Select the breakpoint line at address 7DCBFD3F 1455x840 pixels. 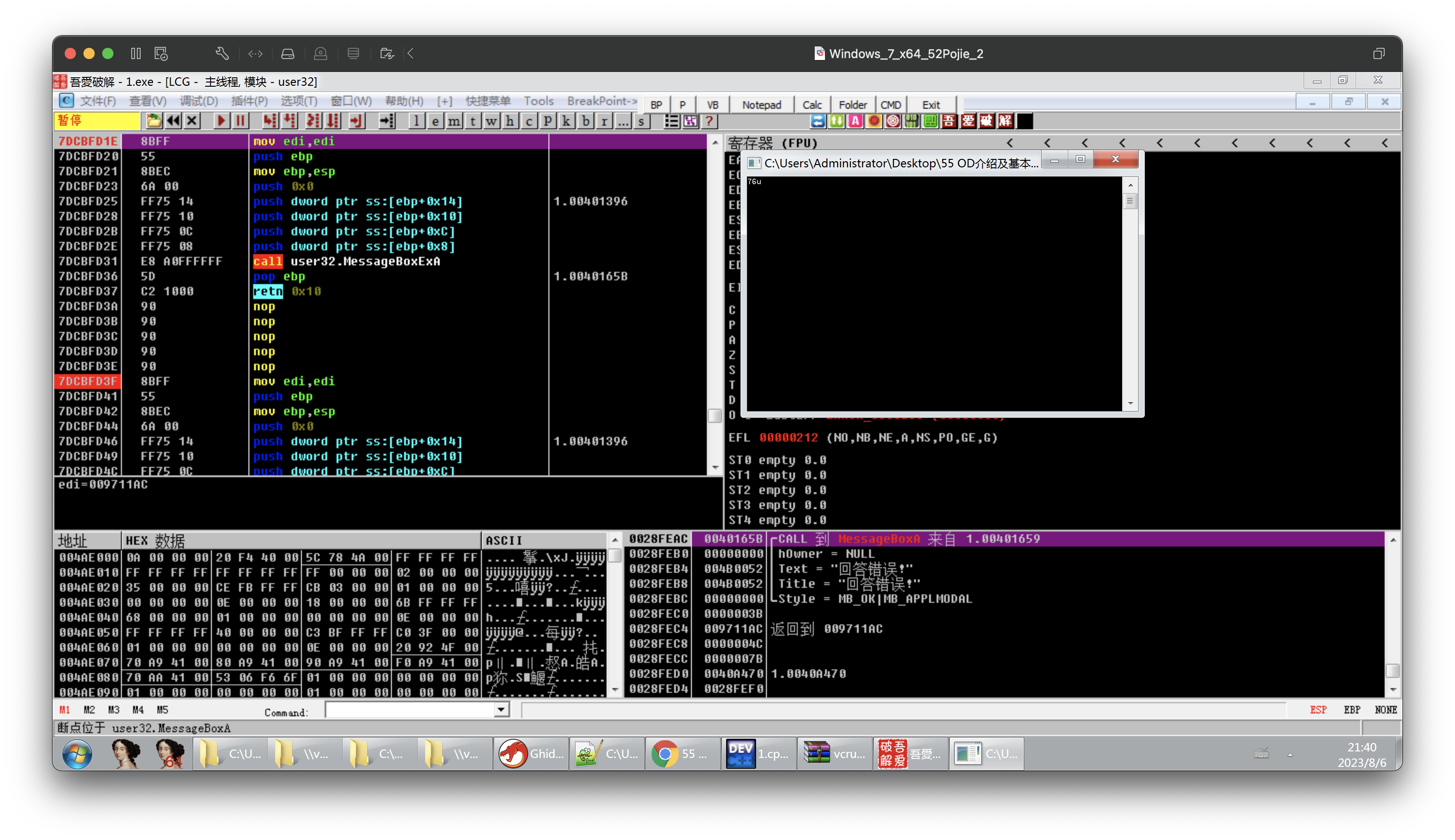click(381, 382)
